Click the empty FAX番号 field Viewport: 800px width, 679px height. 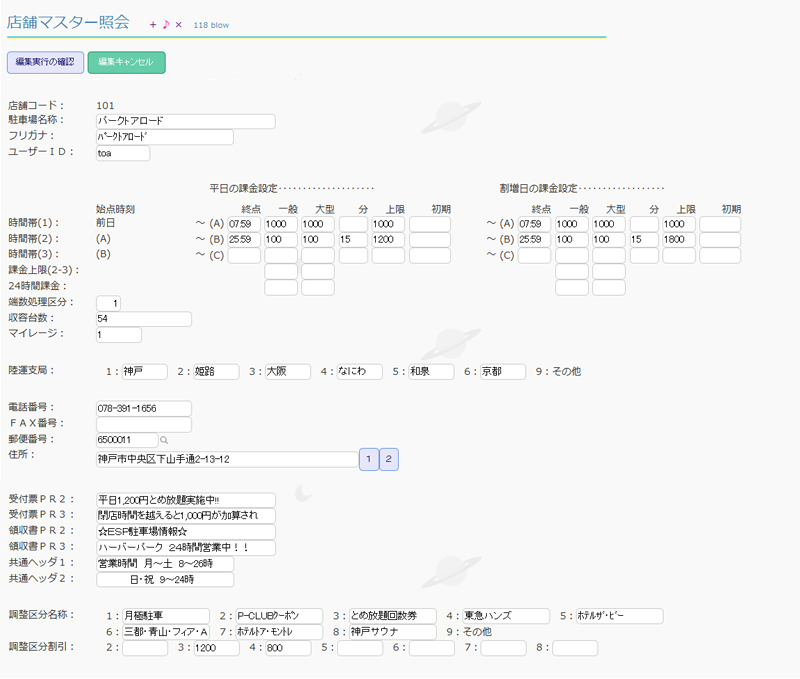142,424
